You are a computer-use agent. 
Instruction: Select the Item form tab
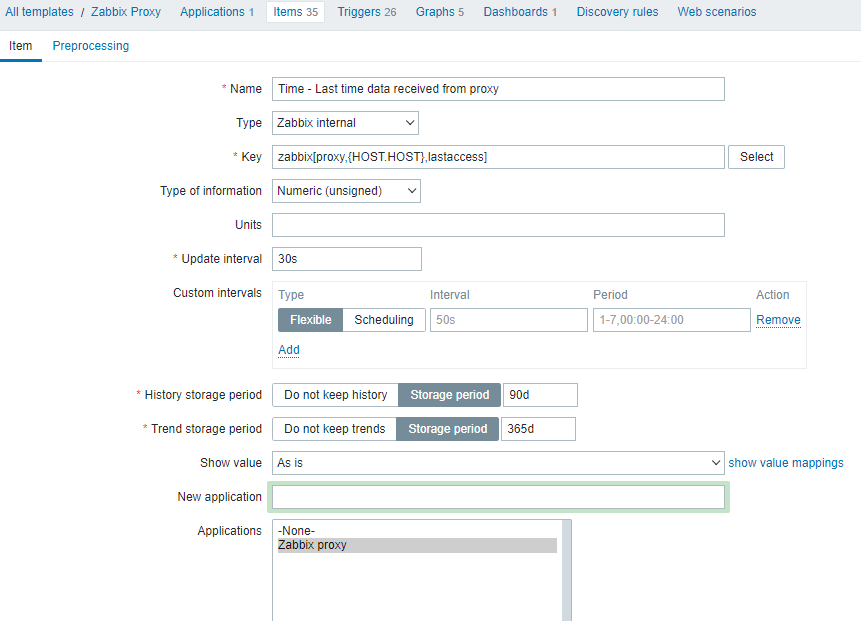coord(20,46)
